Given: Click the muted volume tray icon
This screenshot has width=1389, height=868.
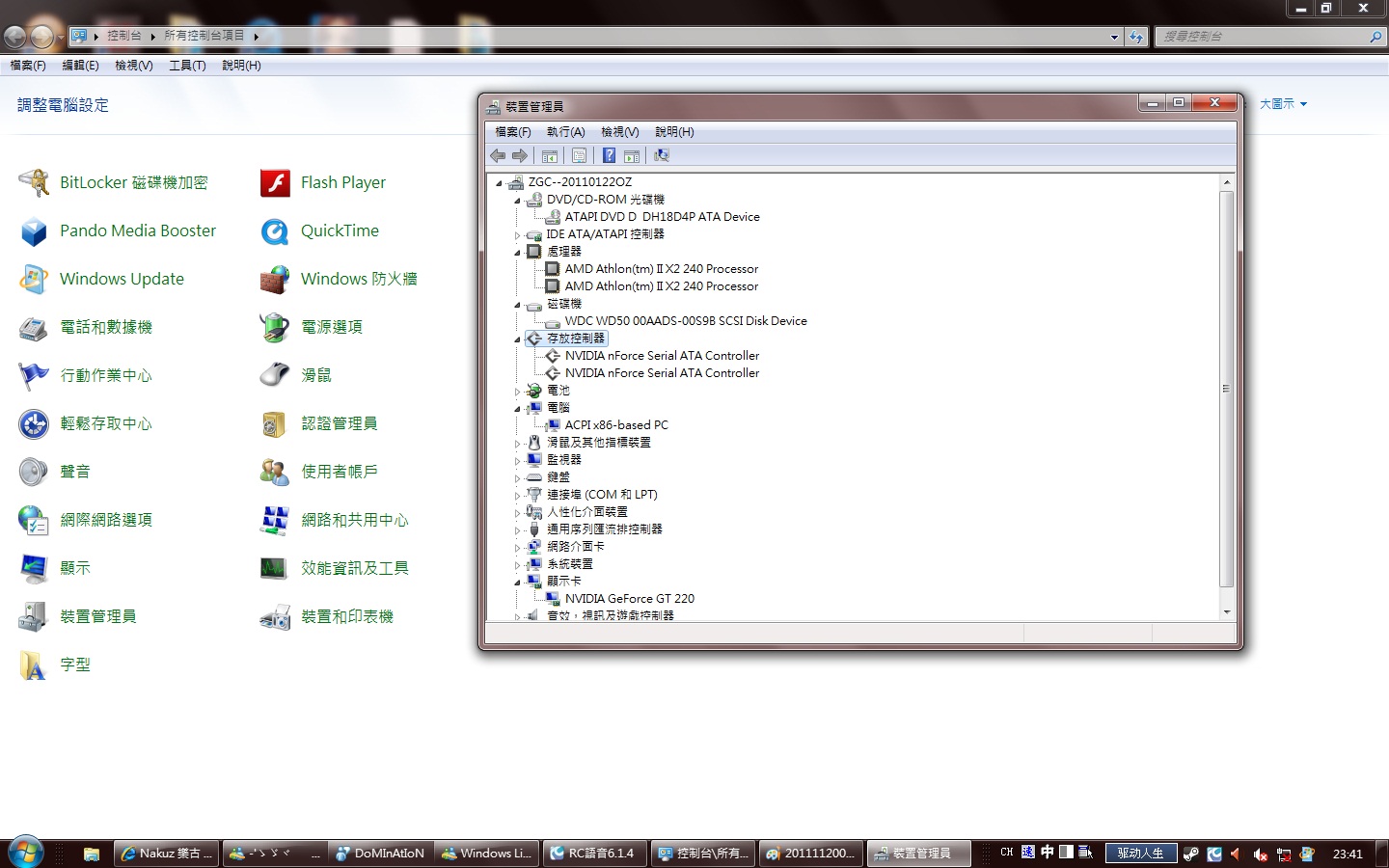Looking at the screenshot, I should tap(1260, 854).
